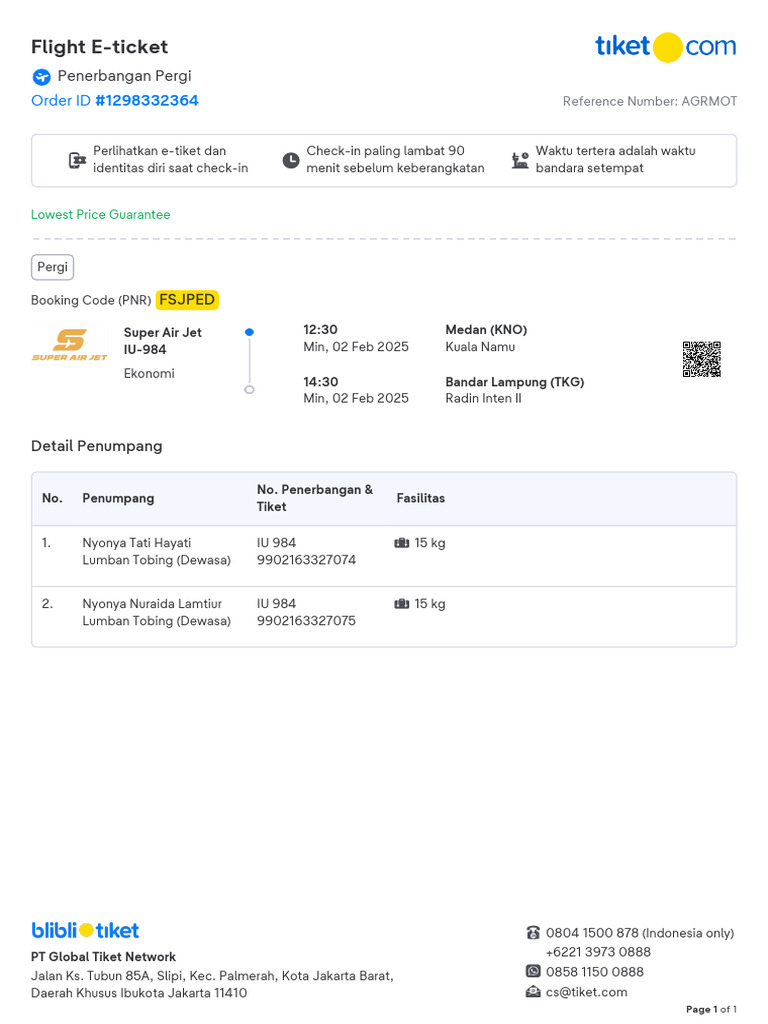Click the local airport time icon
Image resolution: width=768 pixels, height=1024 pixels.
pyautogui.click(x=520, y=160)
